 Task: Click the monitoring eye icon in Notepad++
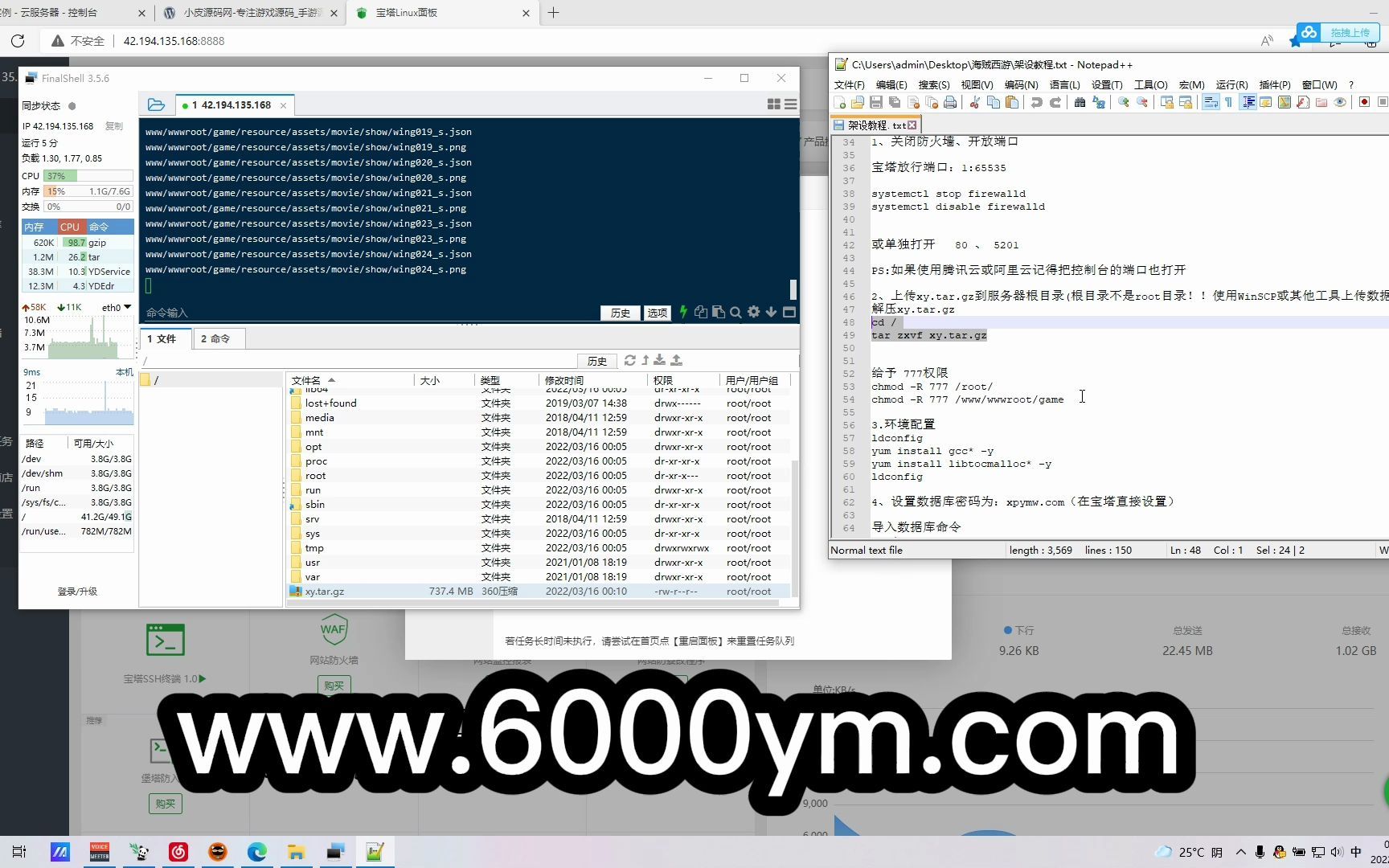(1340, 102)
